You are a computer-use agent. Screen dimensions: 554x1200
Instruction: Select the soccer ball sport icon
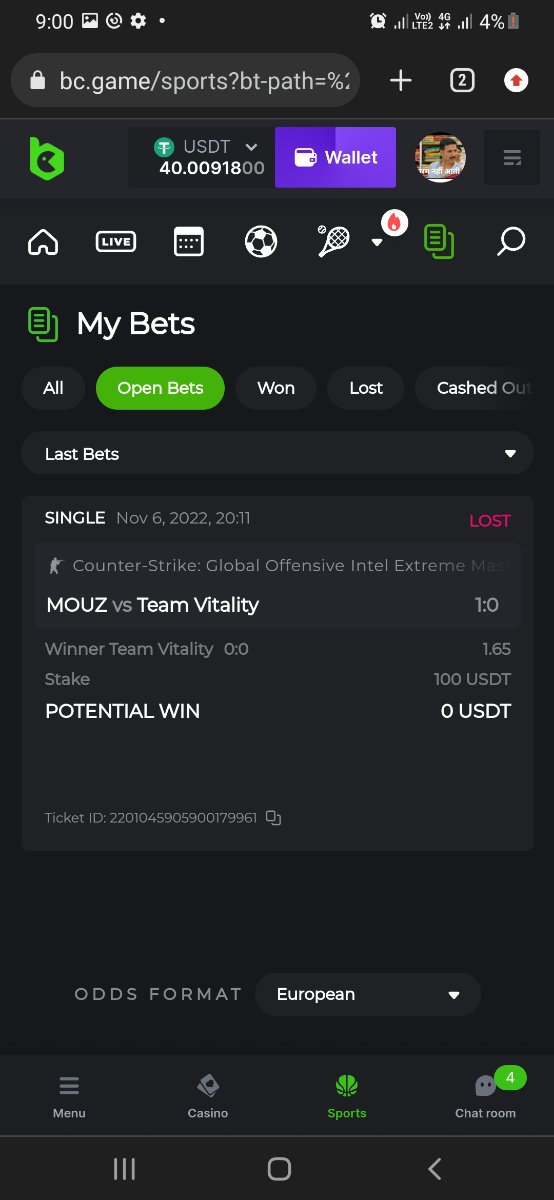coord(261,241)
